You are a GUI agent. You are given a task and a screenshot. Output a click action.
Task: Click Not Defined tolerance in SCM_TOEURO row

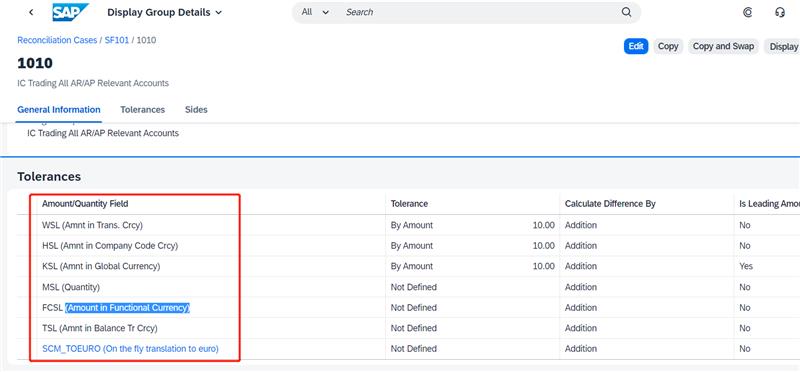pyautogui.click(x=414, y=349)
